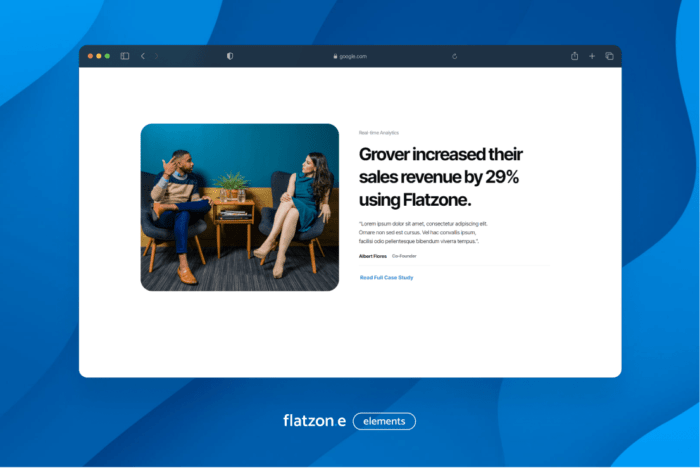Open the Read Full Case Study link

[386, 277]
